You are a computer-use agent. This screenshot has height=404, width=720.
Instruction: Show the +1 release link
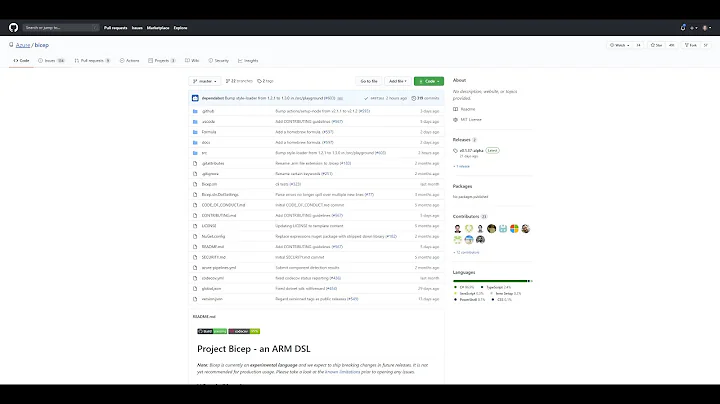pyautogui.click(x=461, y=166)
